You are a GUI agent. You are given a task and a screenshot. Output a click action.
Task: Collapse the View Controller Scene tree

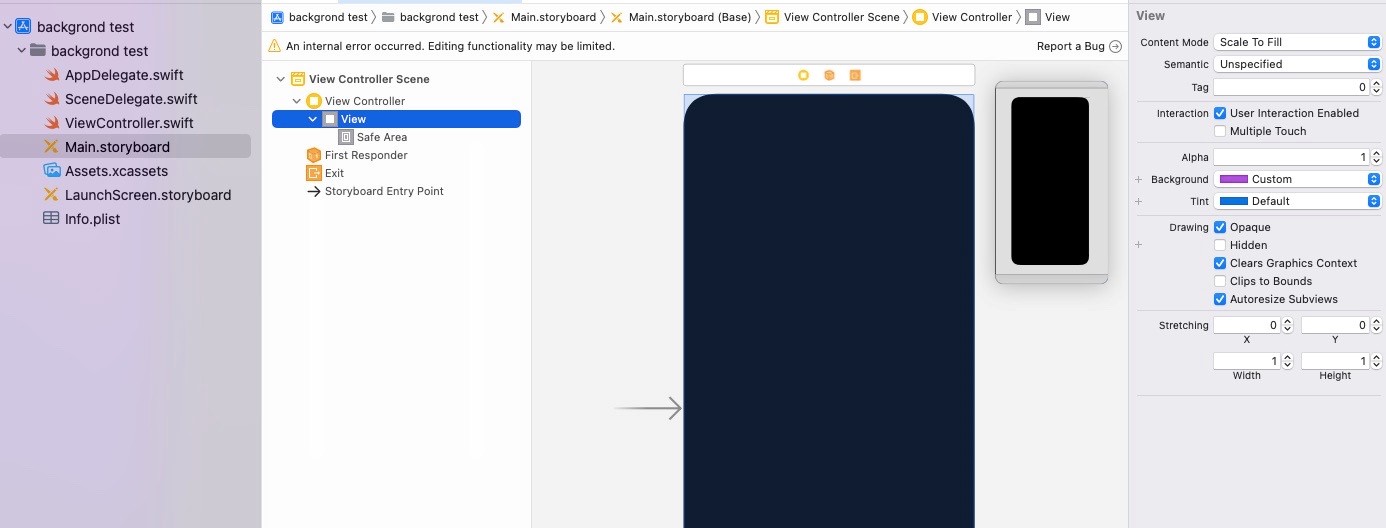click(281, 79)
